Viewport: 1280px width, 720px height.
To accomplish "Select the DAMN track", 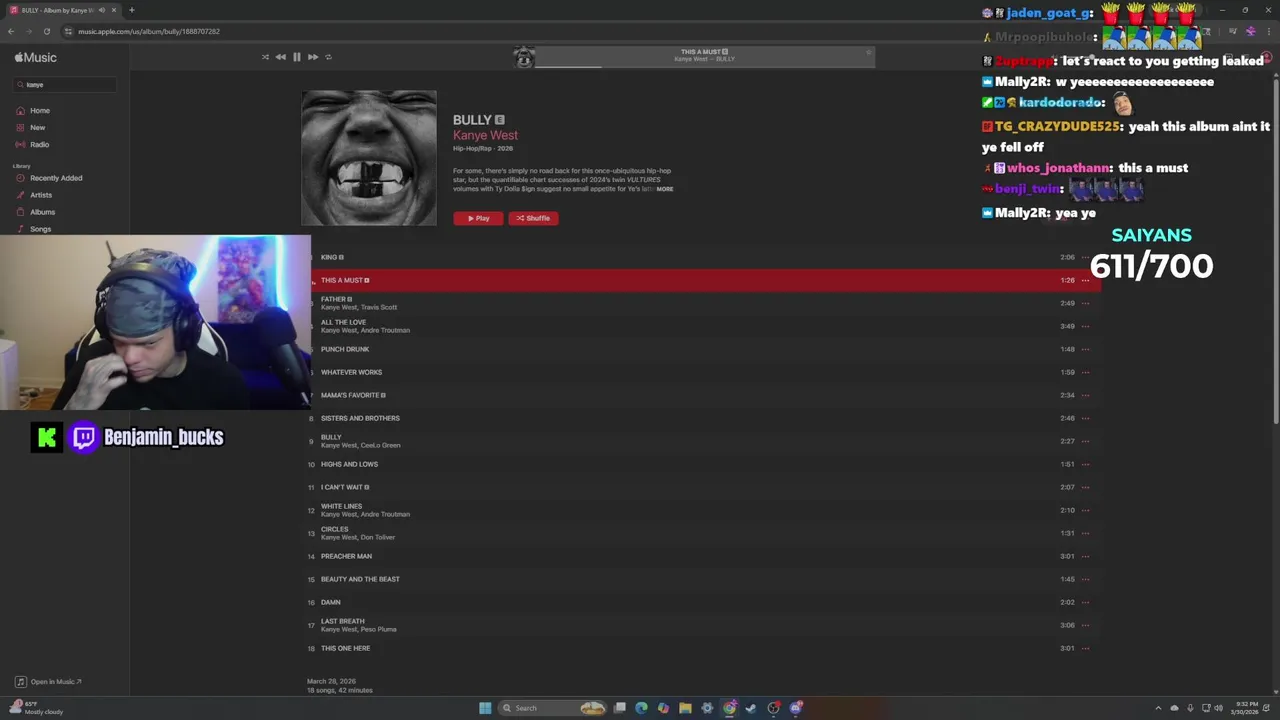I will [x=700, y=602].
